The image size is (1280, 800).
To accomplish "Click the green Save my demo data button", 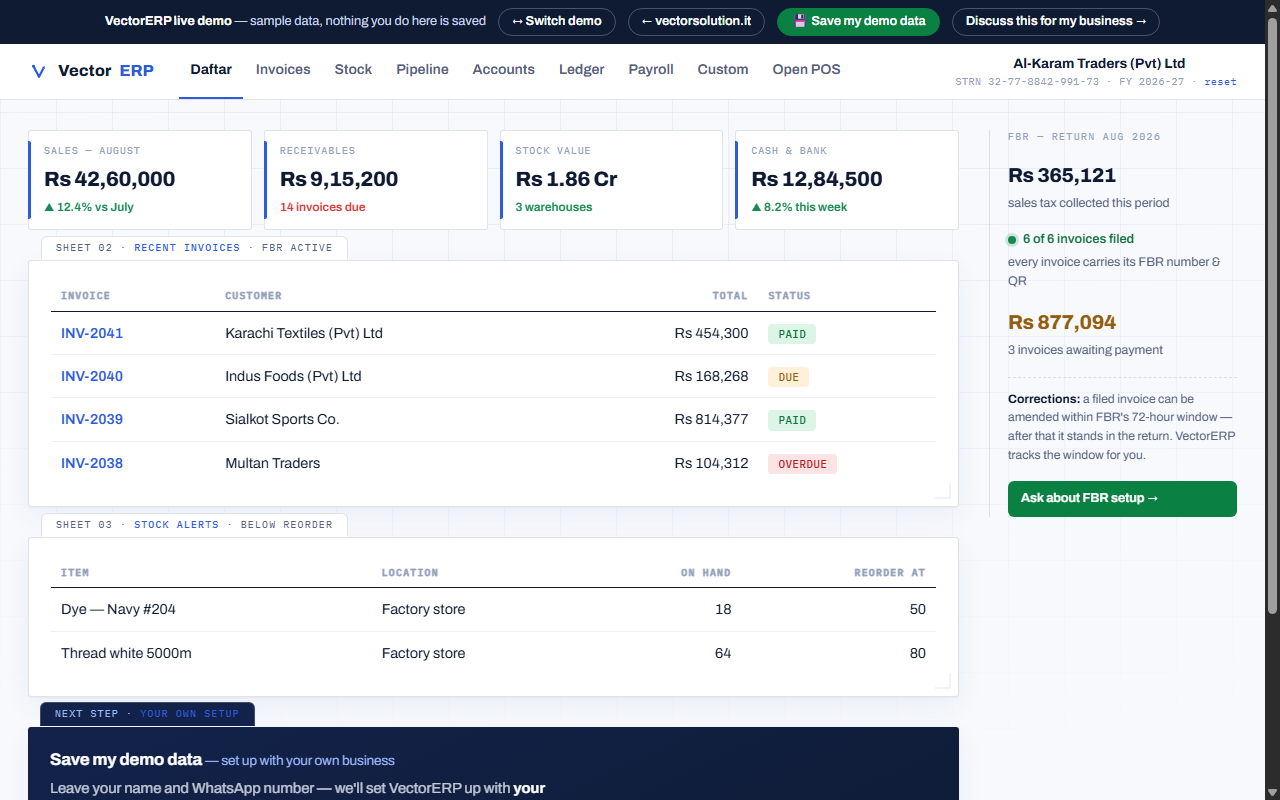I will 858,21.
